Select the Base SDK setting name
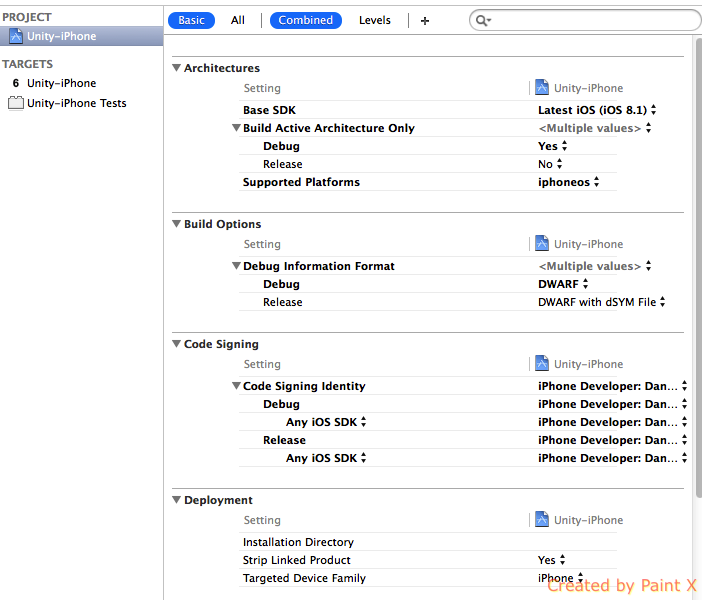Viewport: 702px width, 600px height. point(270,110)
